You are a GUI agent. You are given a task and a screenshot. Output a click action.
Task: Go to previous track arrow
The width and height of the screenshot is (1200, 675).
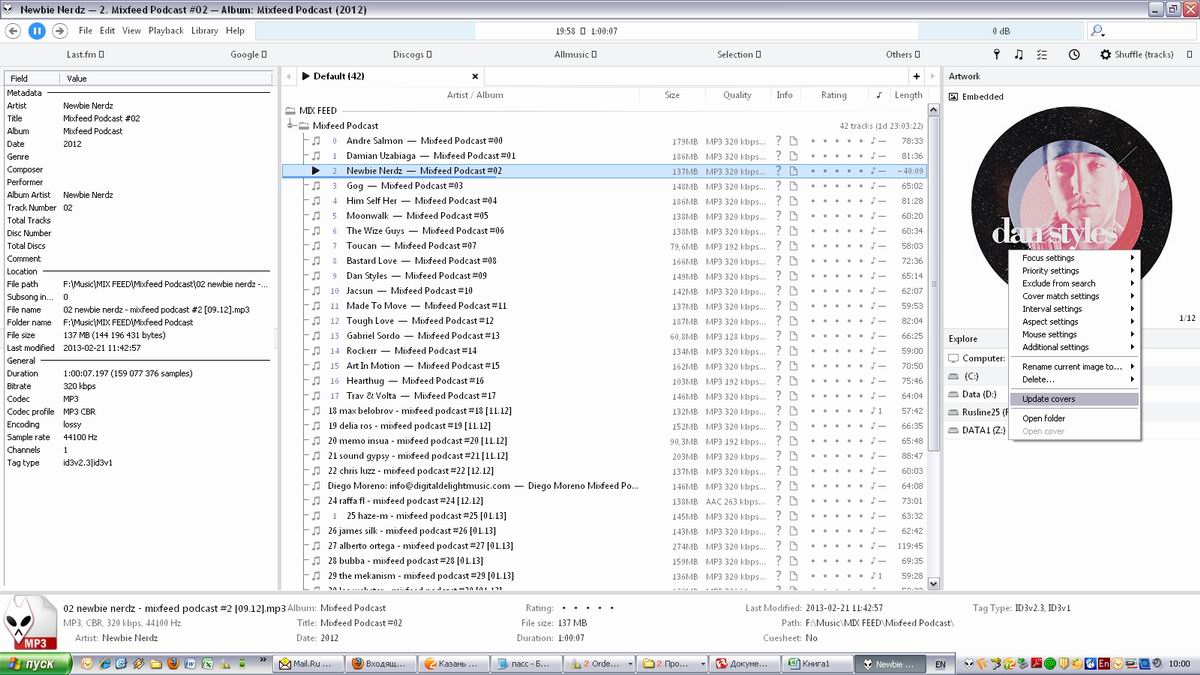[x=13, y=31]
